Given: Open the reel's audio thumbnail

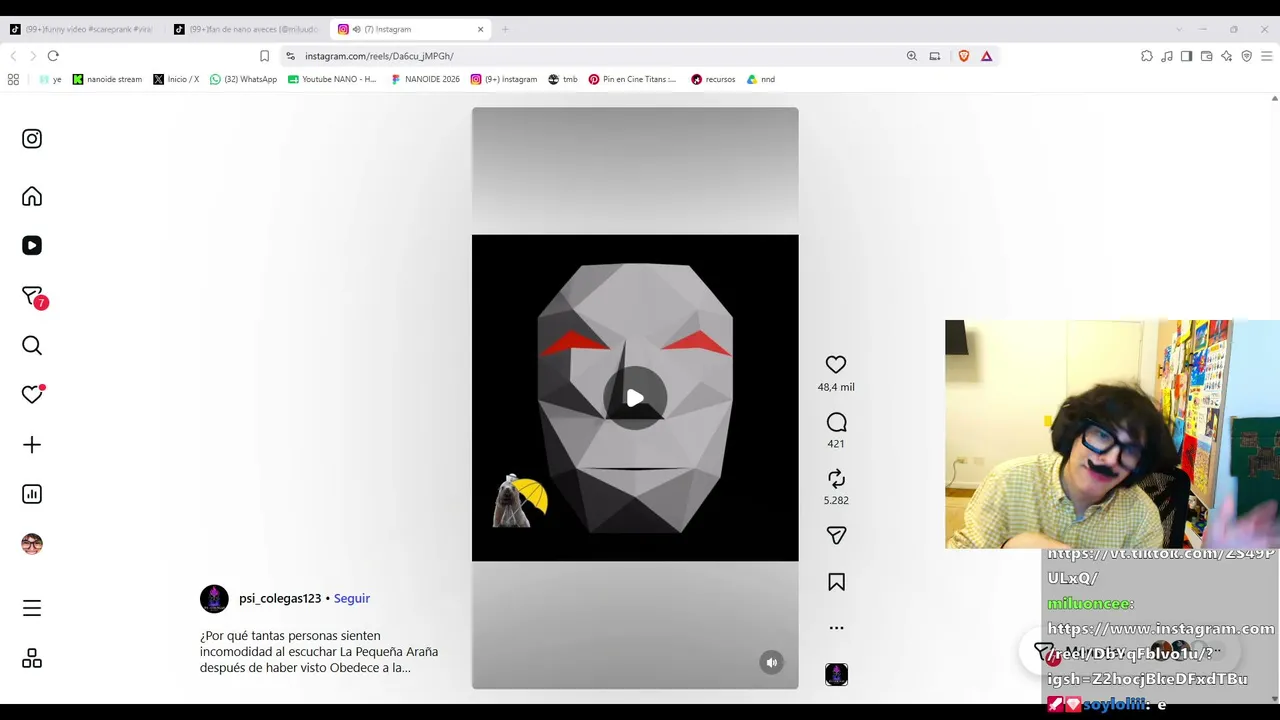Looking at the screenshot, I should (836, 675).
